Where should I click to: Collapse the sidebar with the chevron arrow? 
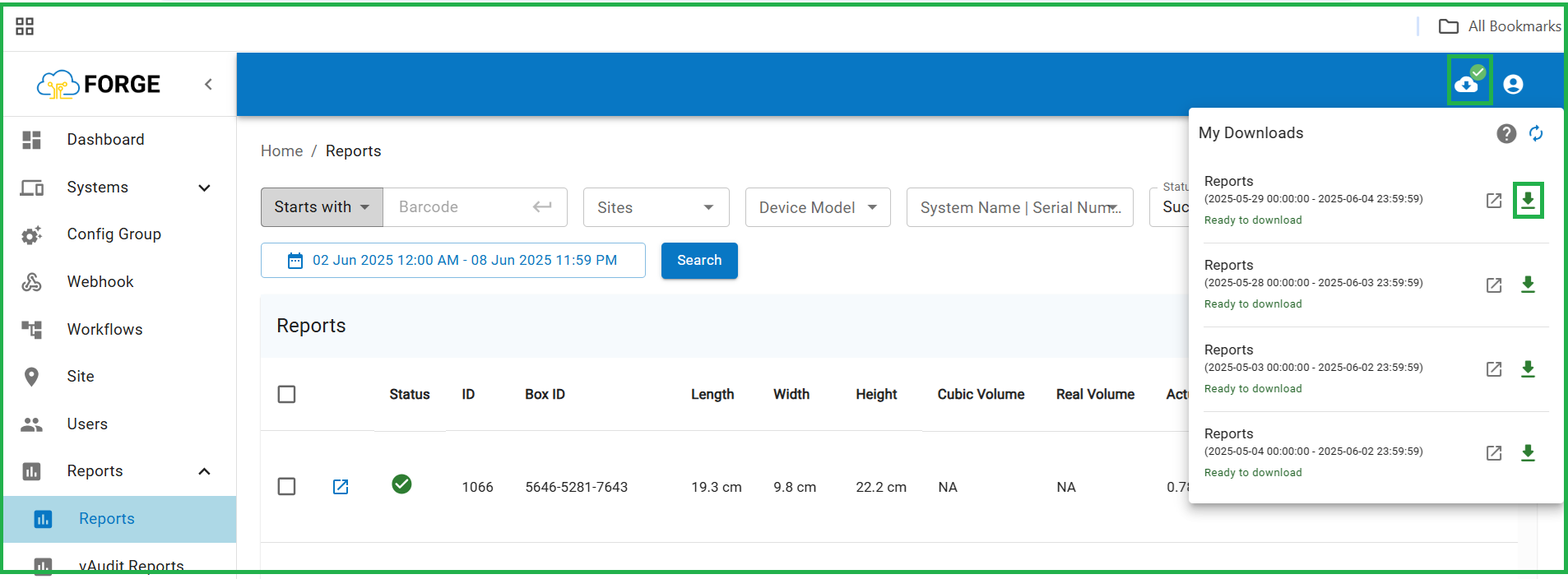[209, 84]
